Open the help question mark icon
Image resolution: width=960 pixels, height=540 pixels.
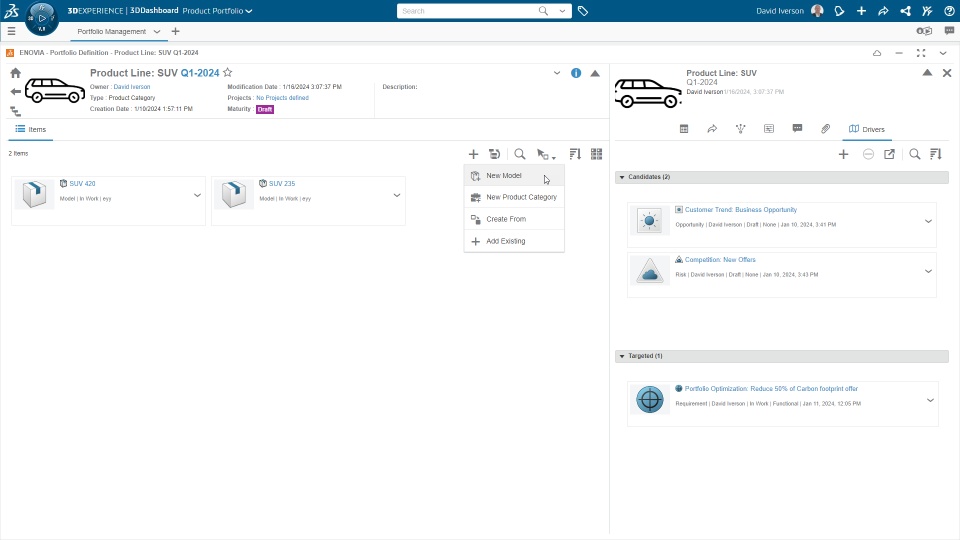(x=949, y=11)
